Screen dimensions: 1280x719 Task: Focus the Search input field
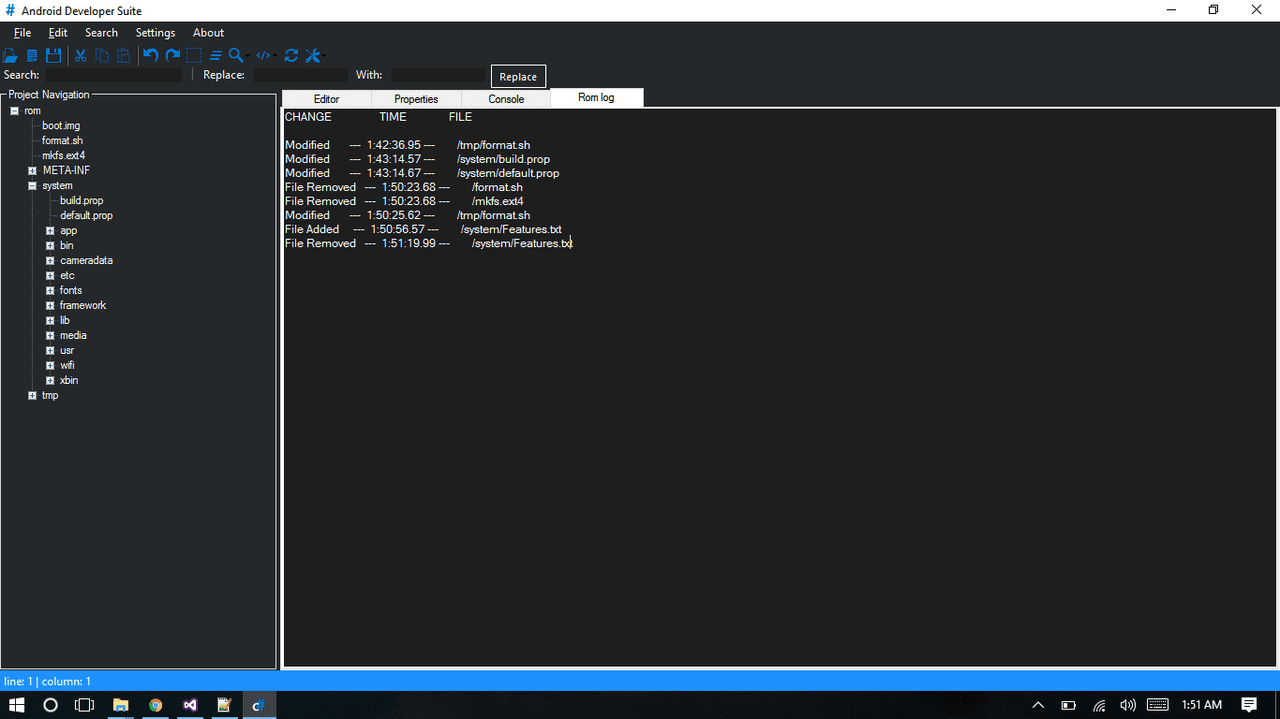(114, 75)
